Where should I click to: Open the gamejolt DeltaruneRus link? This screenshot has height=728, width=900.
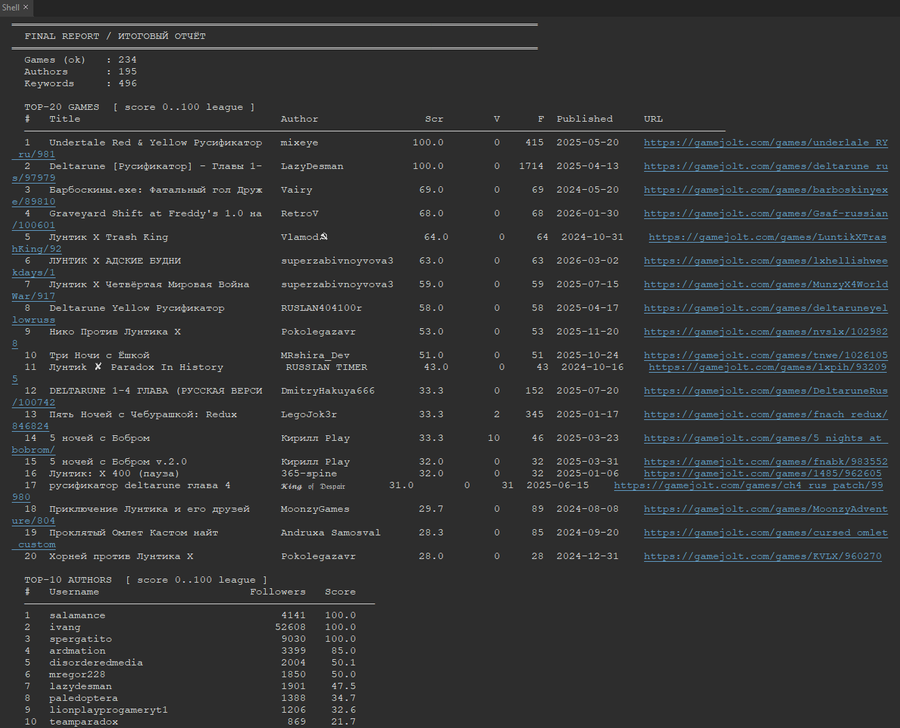[766, 390]
